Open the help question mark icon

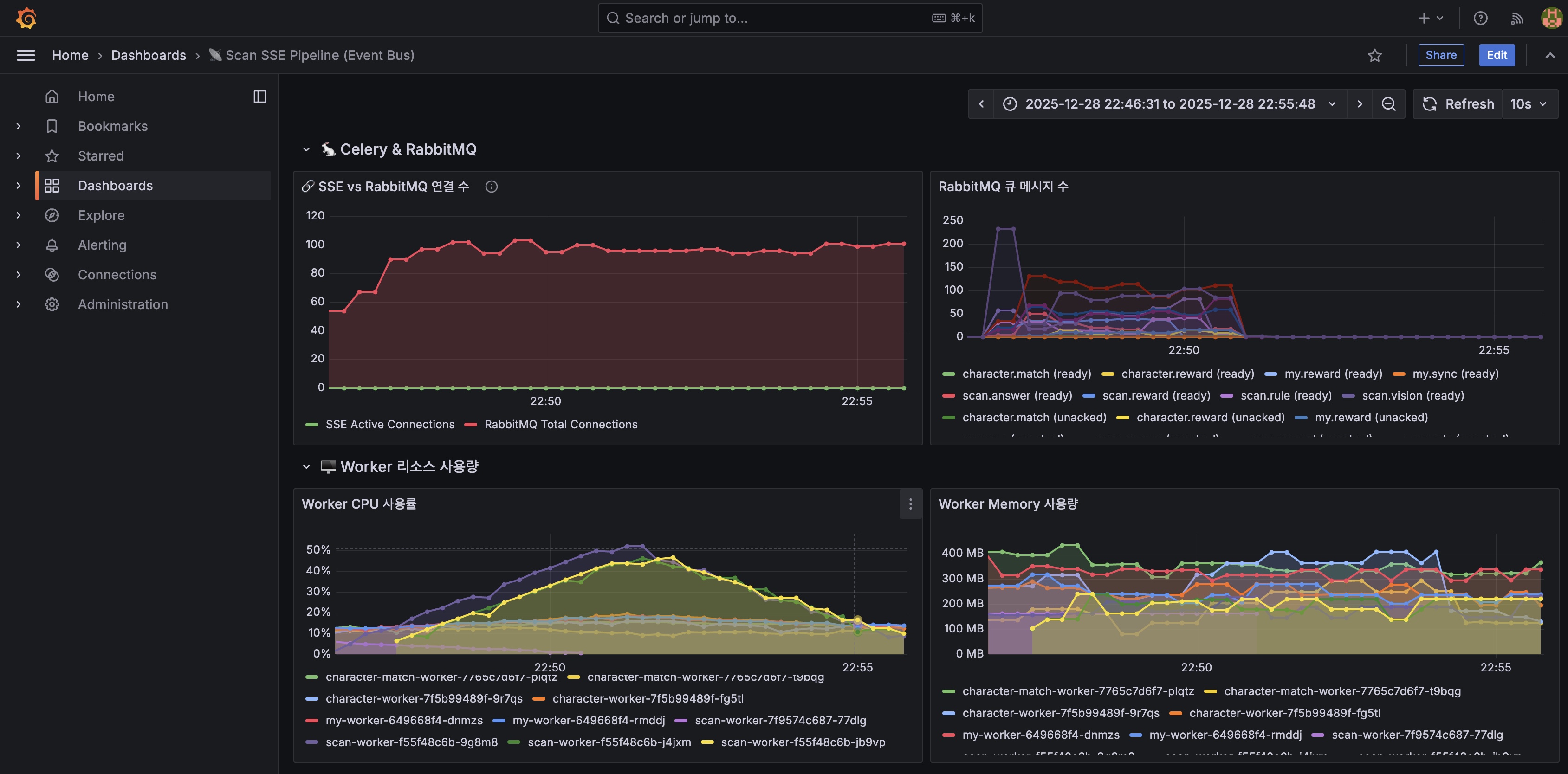(x=1480, y=18)
